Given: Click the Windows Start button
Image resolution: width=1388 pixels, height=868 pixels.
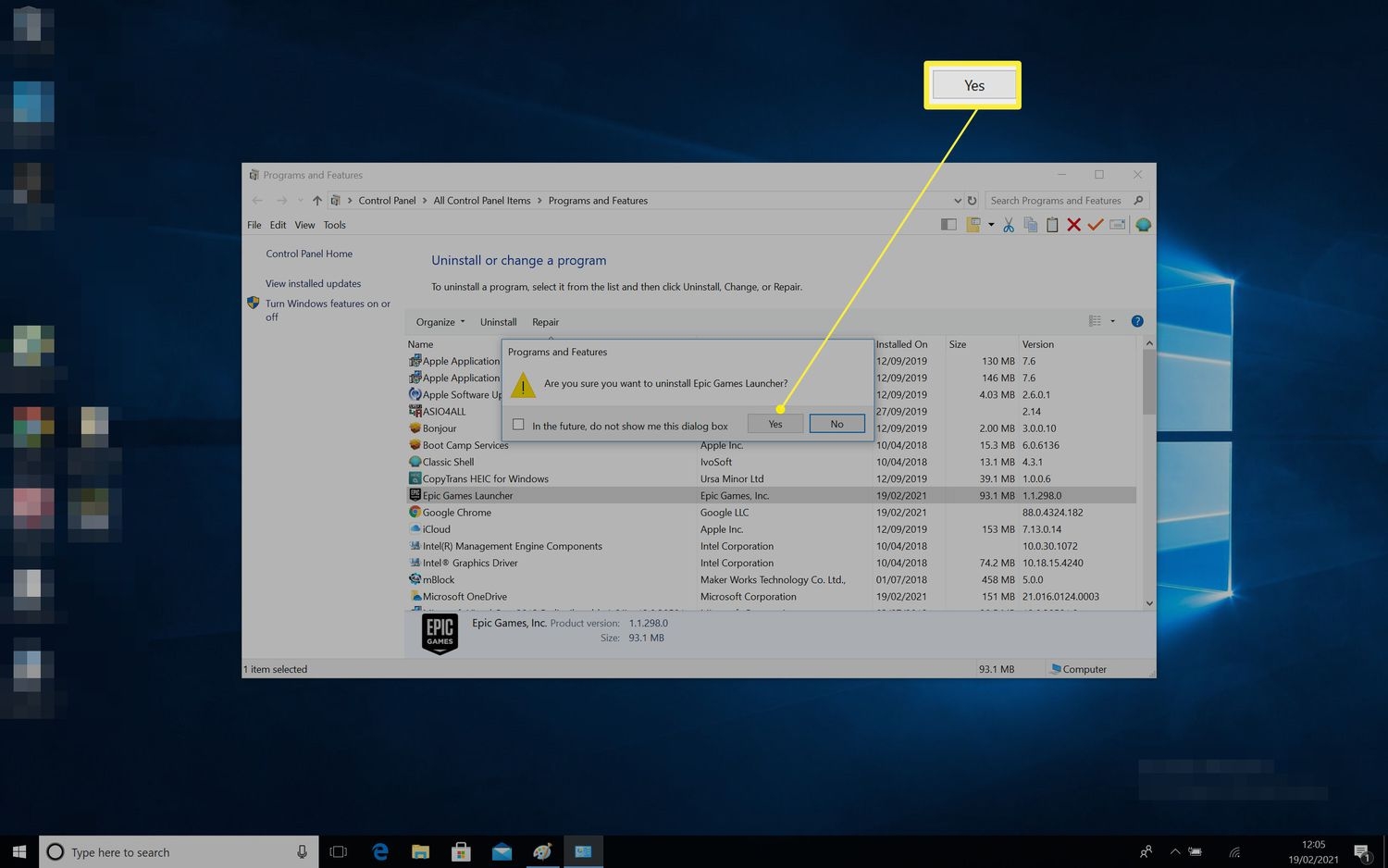Looking at the screenshot, I should 19,851.
